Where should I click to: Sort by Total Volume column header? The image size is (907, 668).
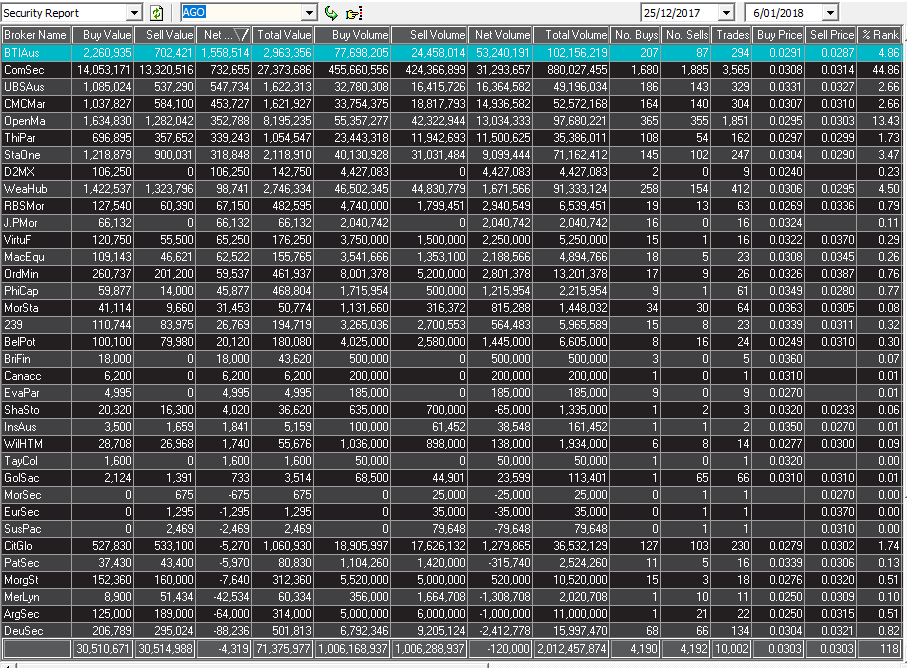click(572, 35)
